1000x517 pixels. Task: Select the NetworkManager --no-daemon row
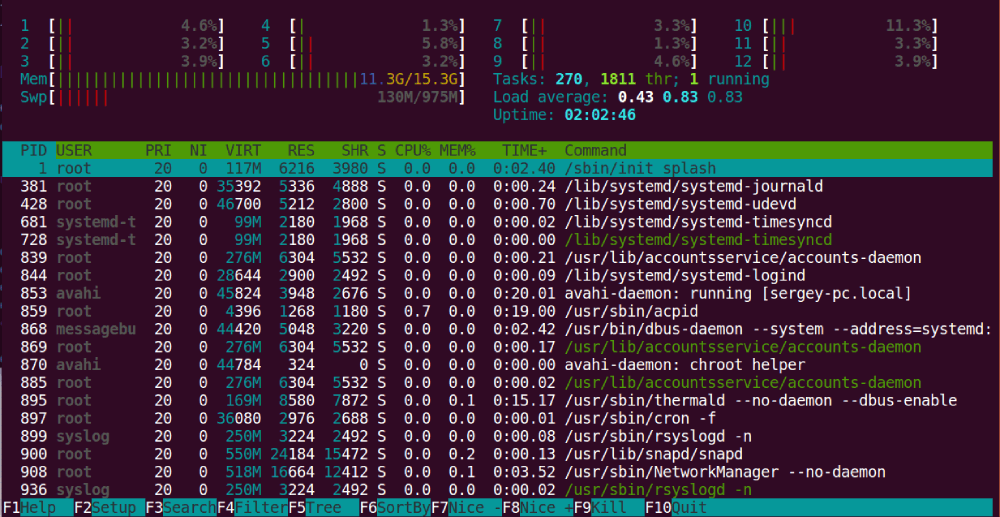[497, 472]
